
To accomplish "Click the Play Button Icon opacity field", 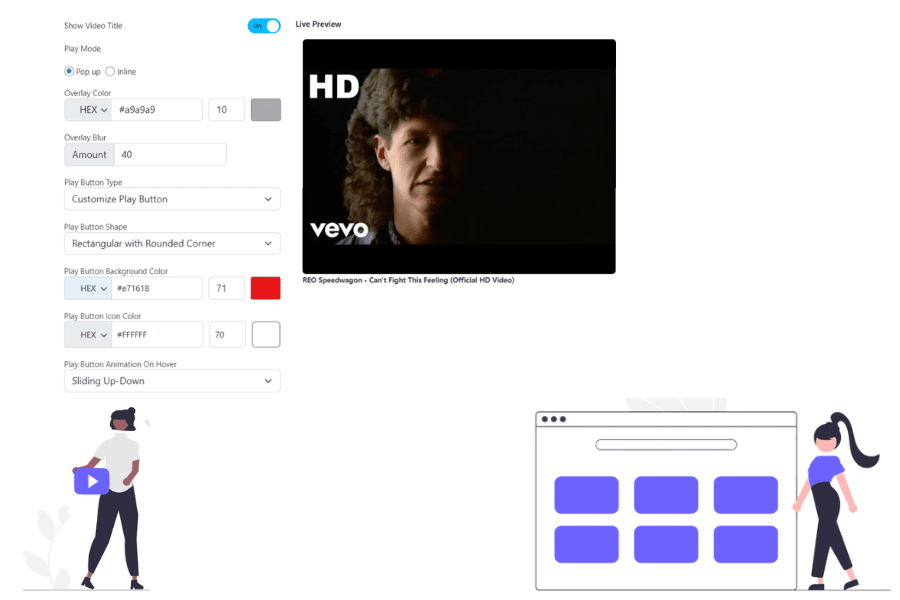I will [226, 335].
